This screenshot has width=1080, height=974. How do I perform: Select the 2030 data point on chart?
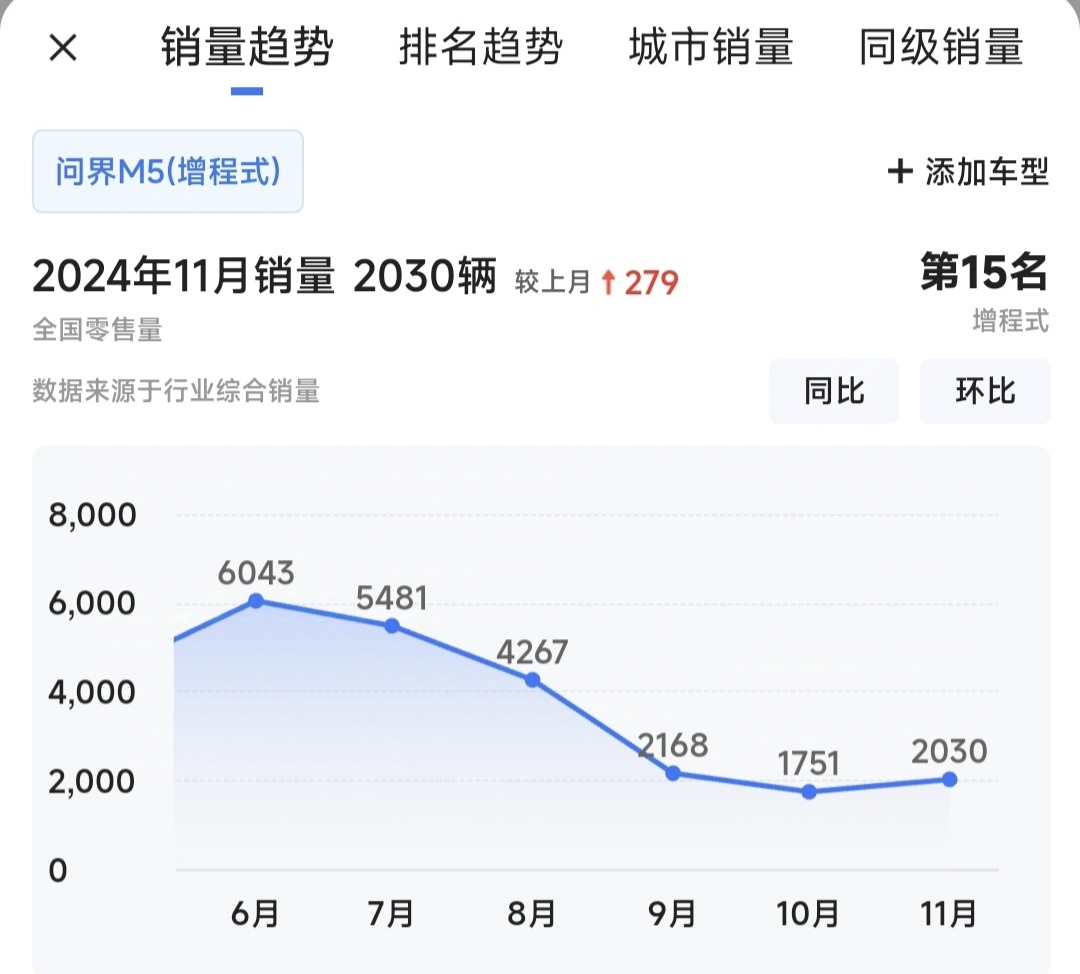949,779
